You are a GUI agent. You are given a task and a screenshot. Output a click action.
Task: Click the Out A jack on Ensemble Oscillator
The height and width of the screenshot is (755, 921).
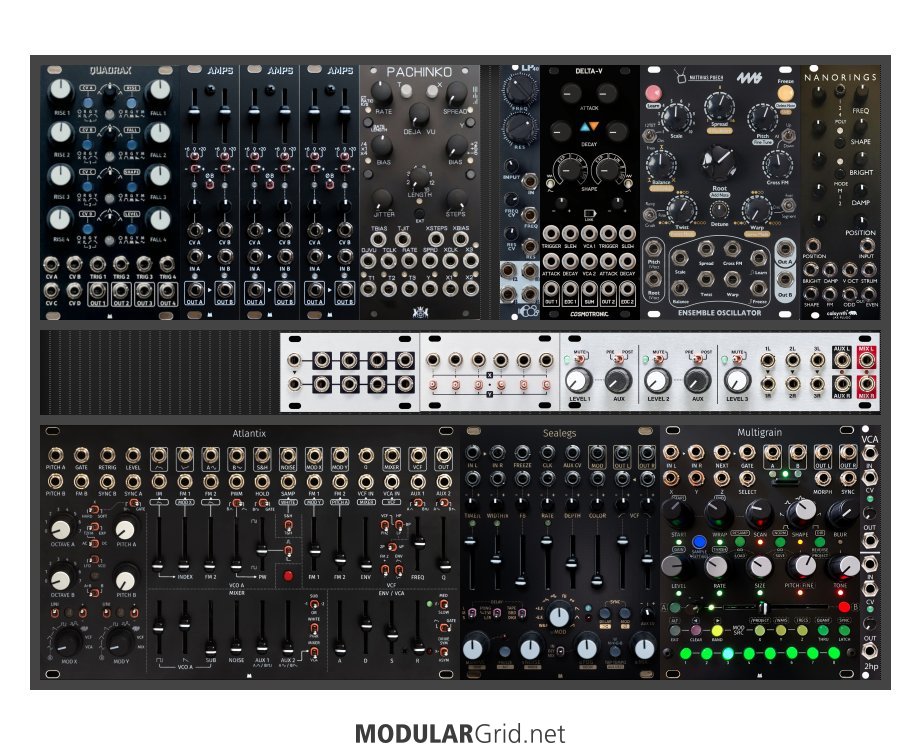pyautogui.click(x=785, y=249)
